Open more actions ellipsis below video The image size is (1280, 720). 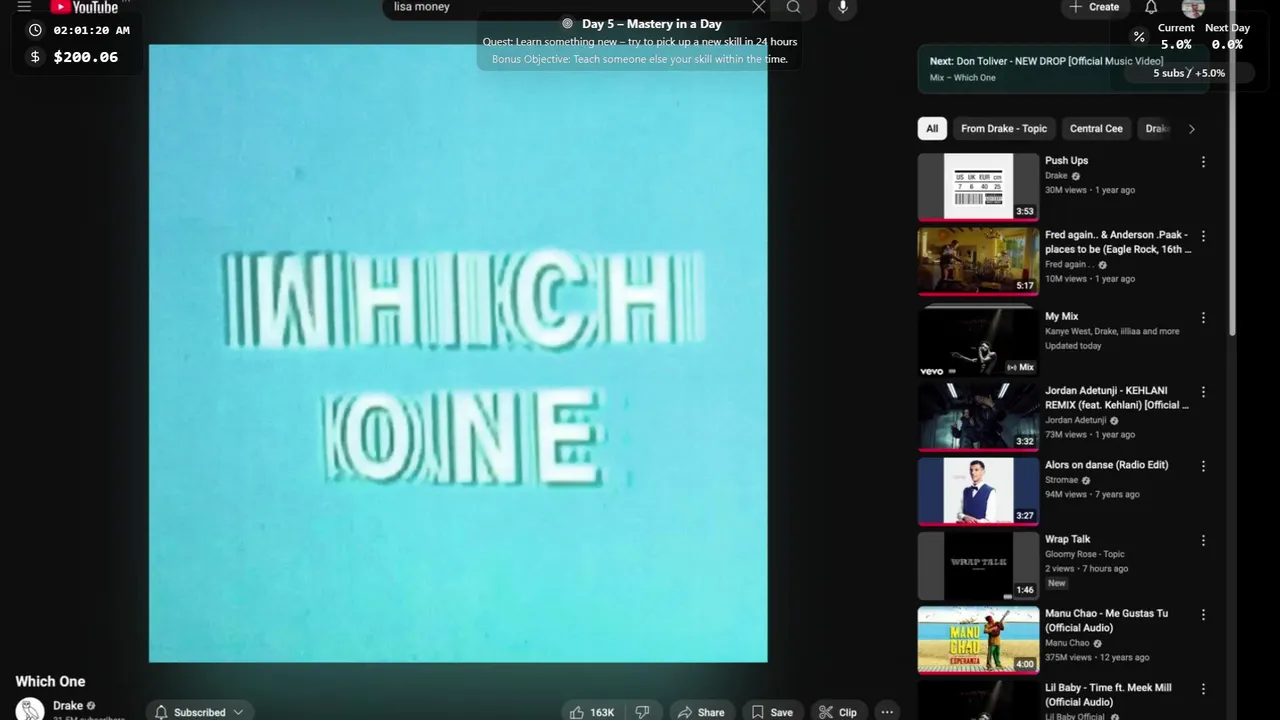887,712
